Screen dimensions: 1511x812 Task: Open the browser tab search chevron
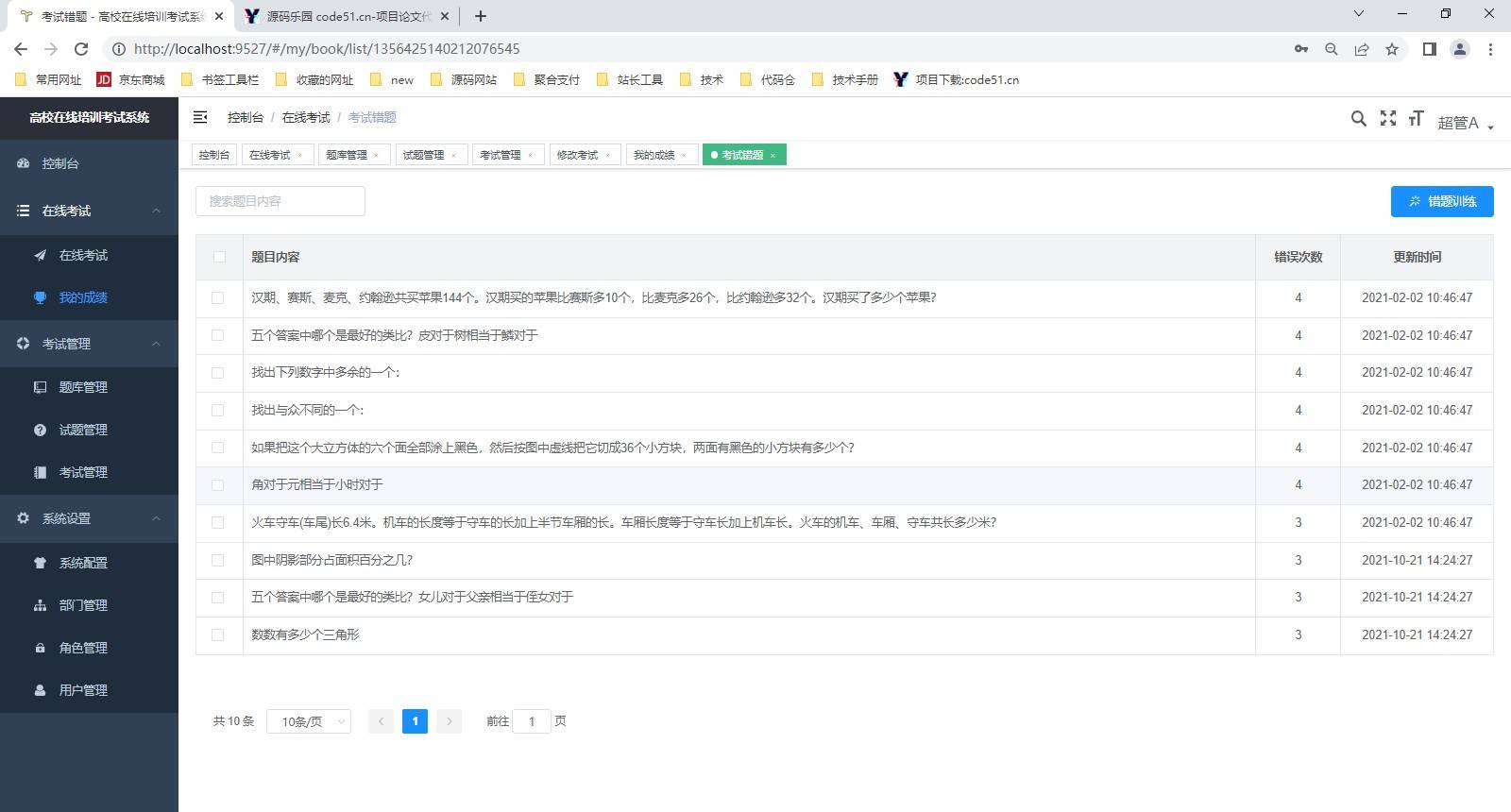point(1359,14)
